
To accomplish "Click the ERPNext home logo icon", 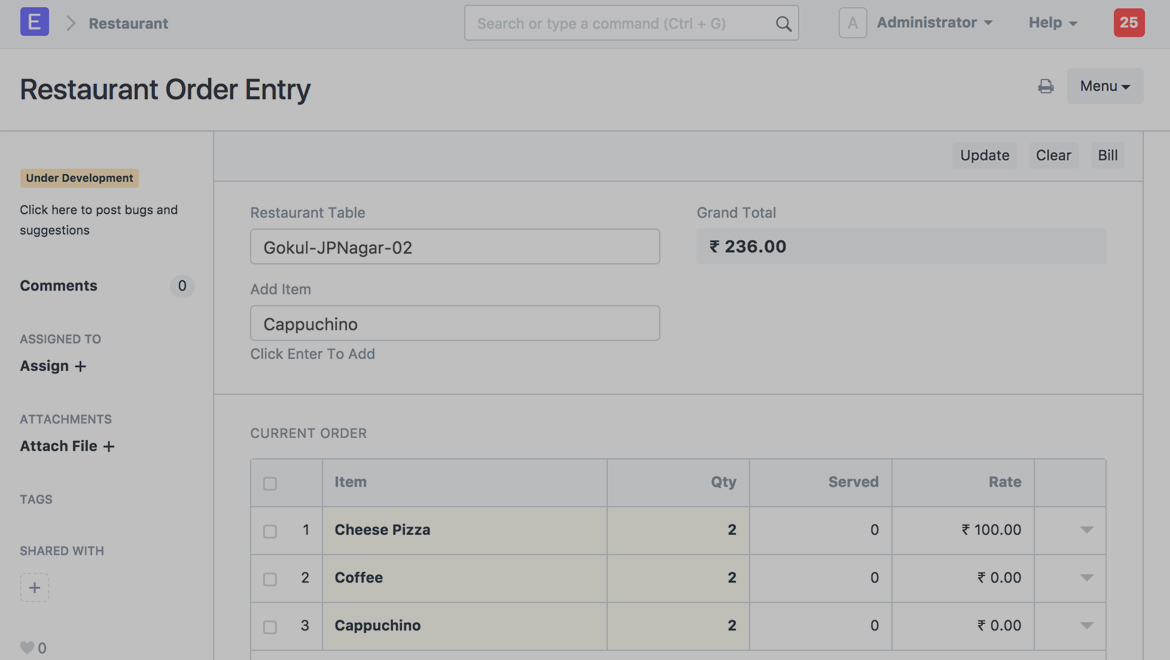I will coord(34,22).
